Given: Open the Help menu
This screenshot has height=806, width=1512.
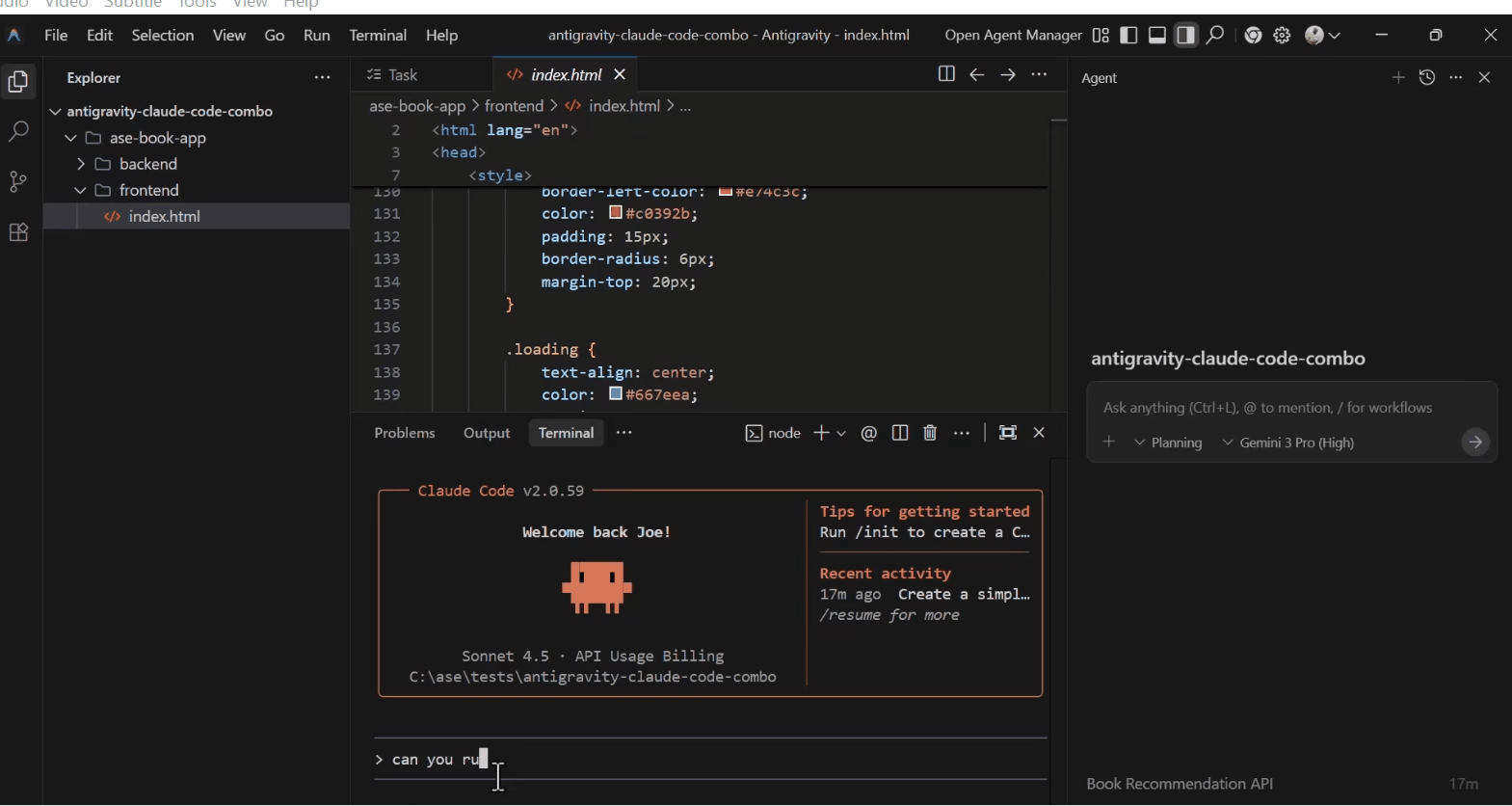Looking at the screenshot, I should pos(442,36).
